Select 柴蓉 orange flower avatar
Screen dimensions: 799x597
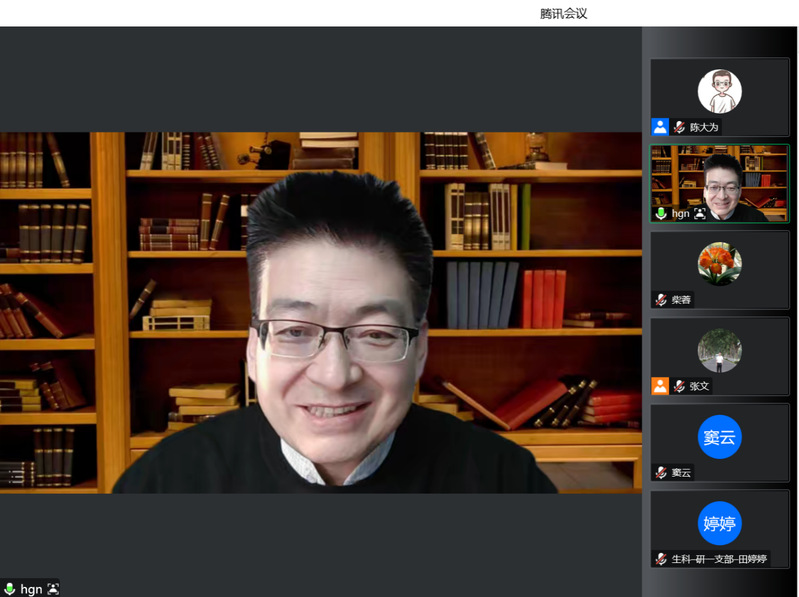click(719, 264)
